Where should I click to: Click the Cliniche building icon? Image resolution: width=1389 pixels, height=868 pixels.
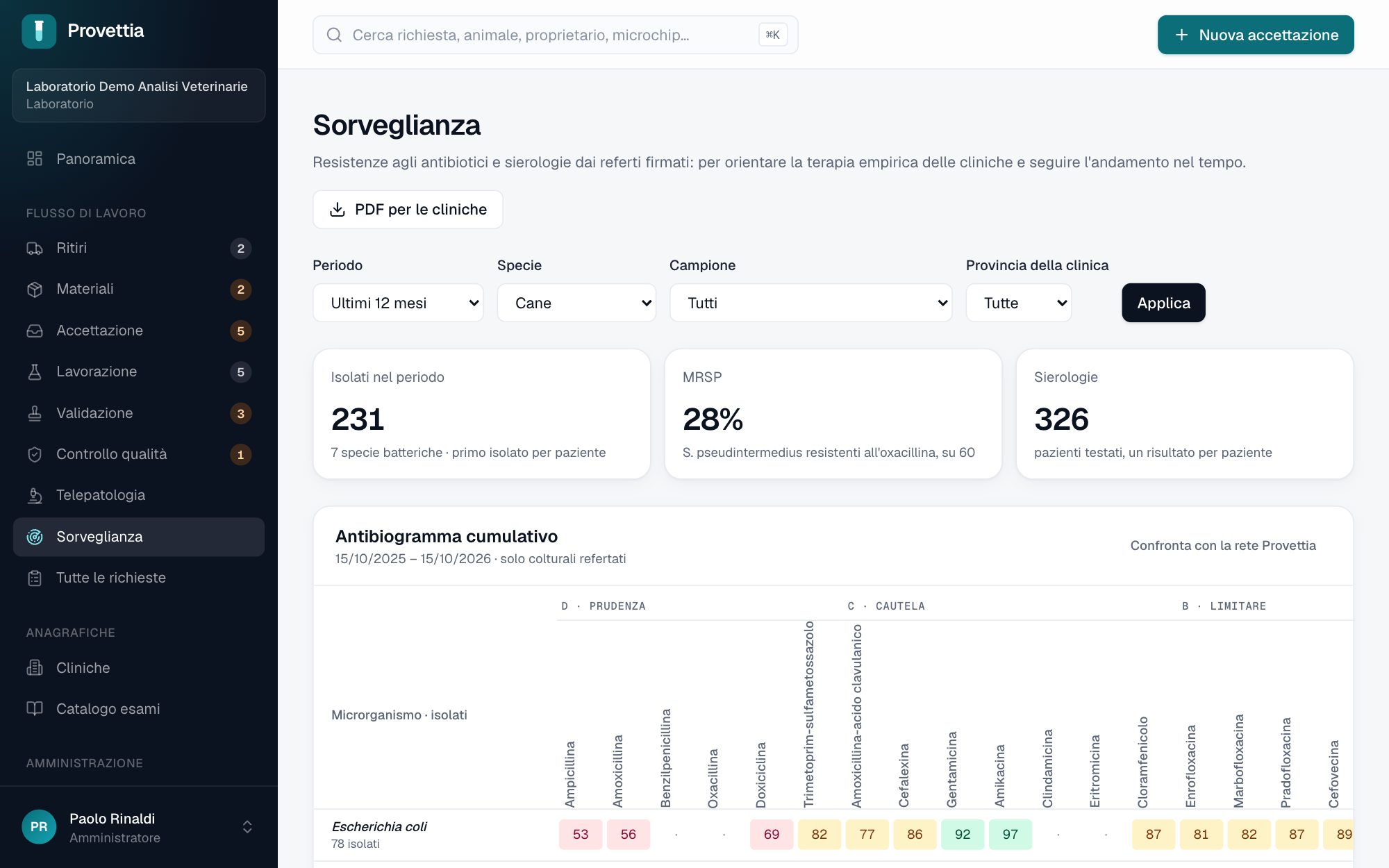click(35, 668)
